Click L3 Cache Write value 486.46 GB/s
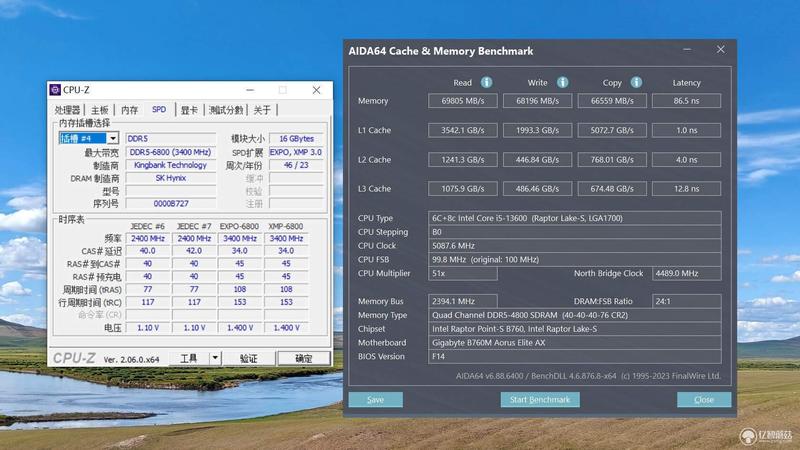Viewport: 800px width, 450px height. pyautogui.click(x=537, y=189)
